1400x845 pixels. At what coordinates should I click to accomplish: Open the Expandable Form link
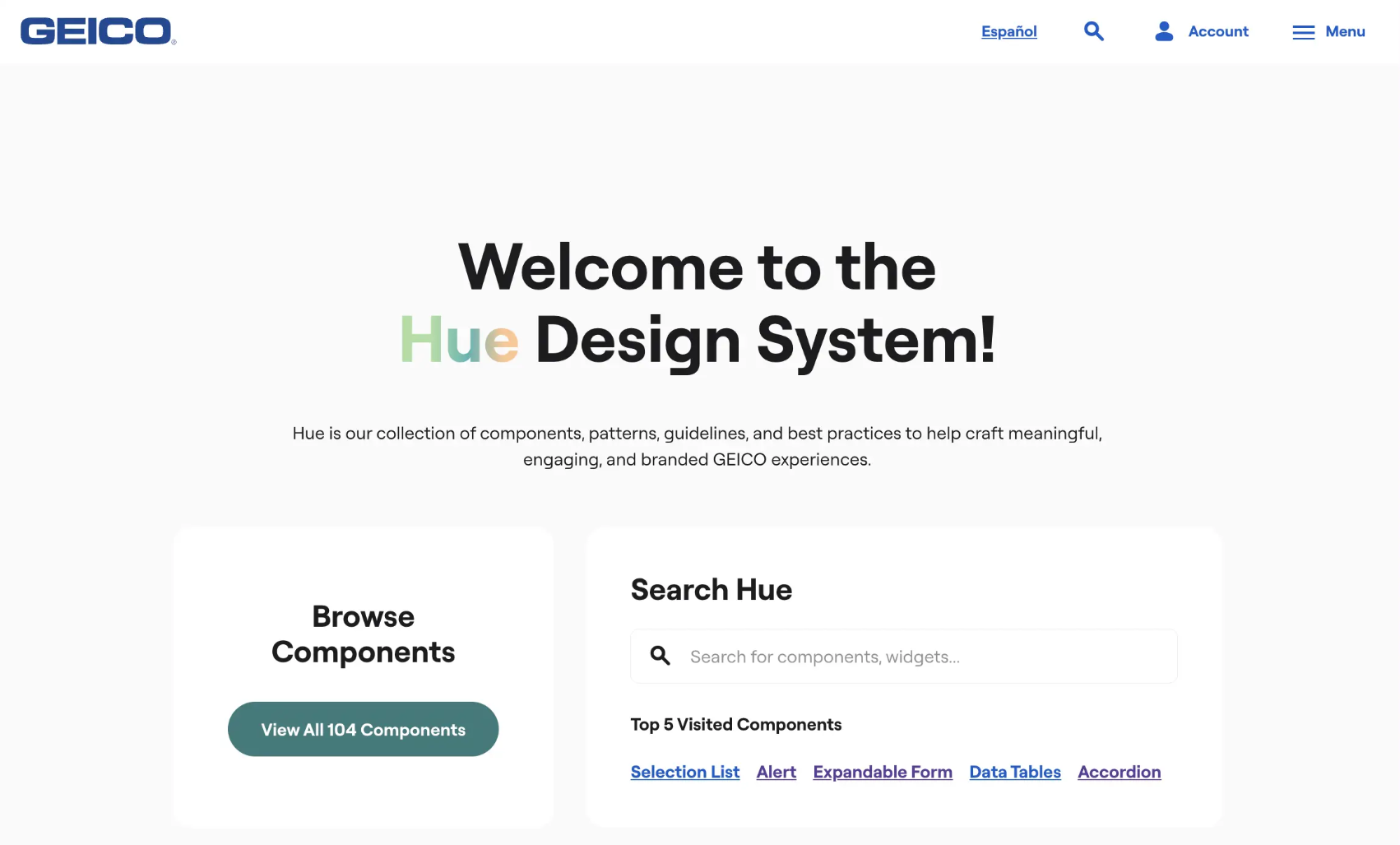[x=882, y=772]
